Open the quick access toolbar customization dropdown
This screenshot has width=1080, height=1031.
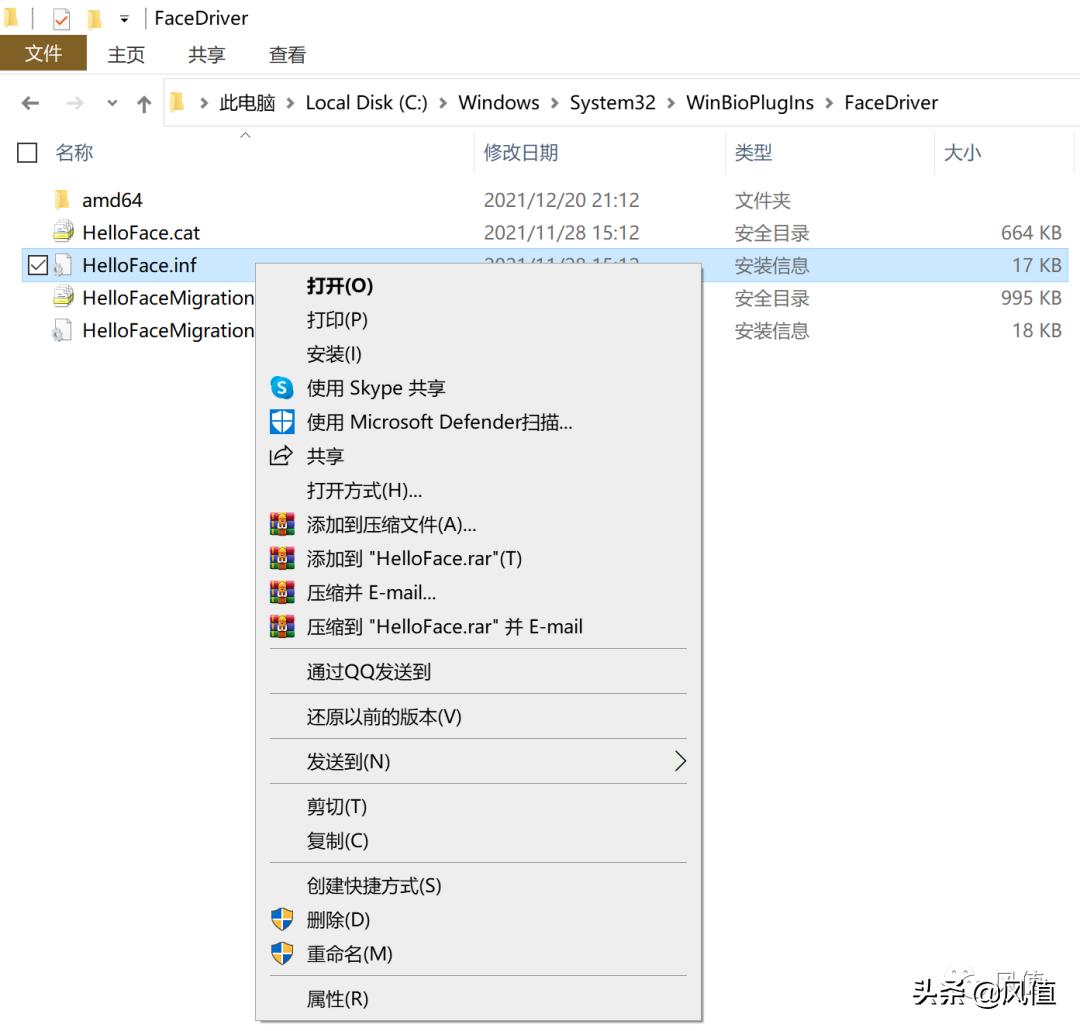click(x=123, y=17)
